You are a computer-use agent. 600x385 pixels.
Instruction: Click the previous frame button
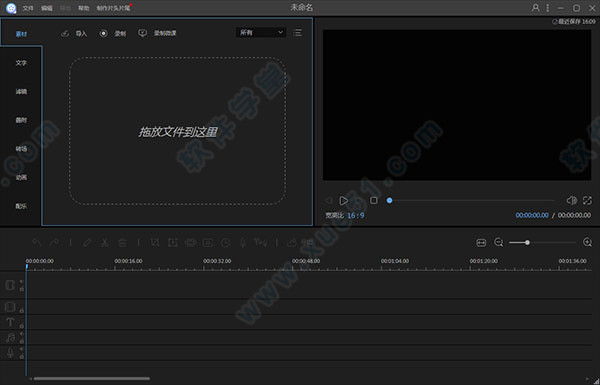(x=328, y=201)
